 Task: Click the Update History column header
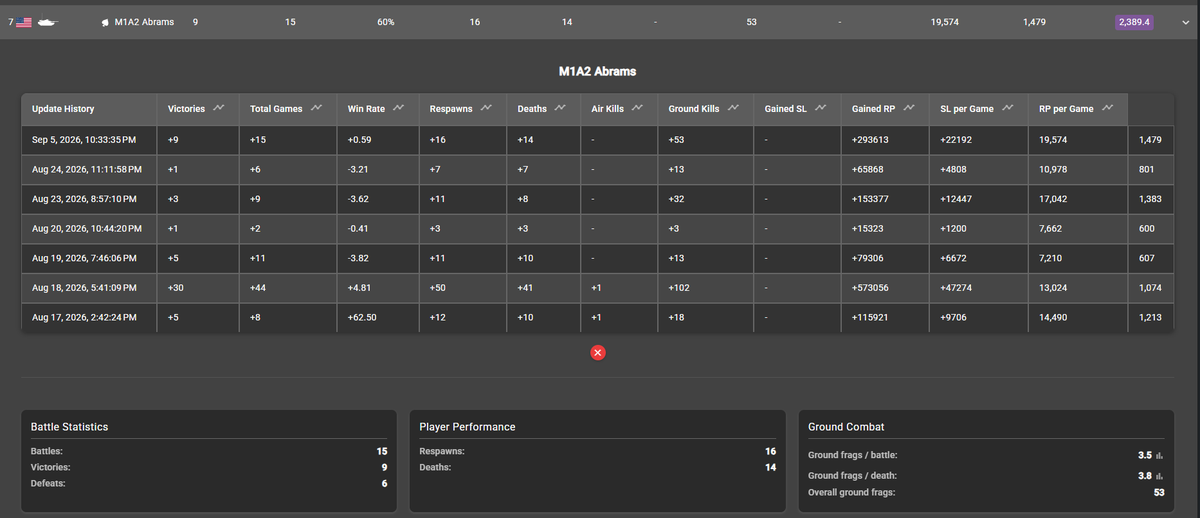click(x=63, y=109)
